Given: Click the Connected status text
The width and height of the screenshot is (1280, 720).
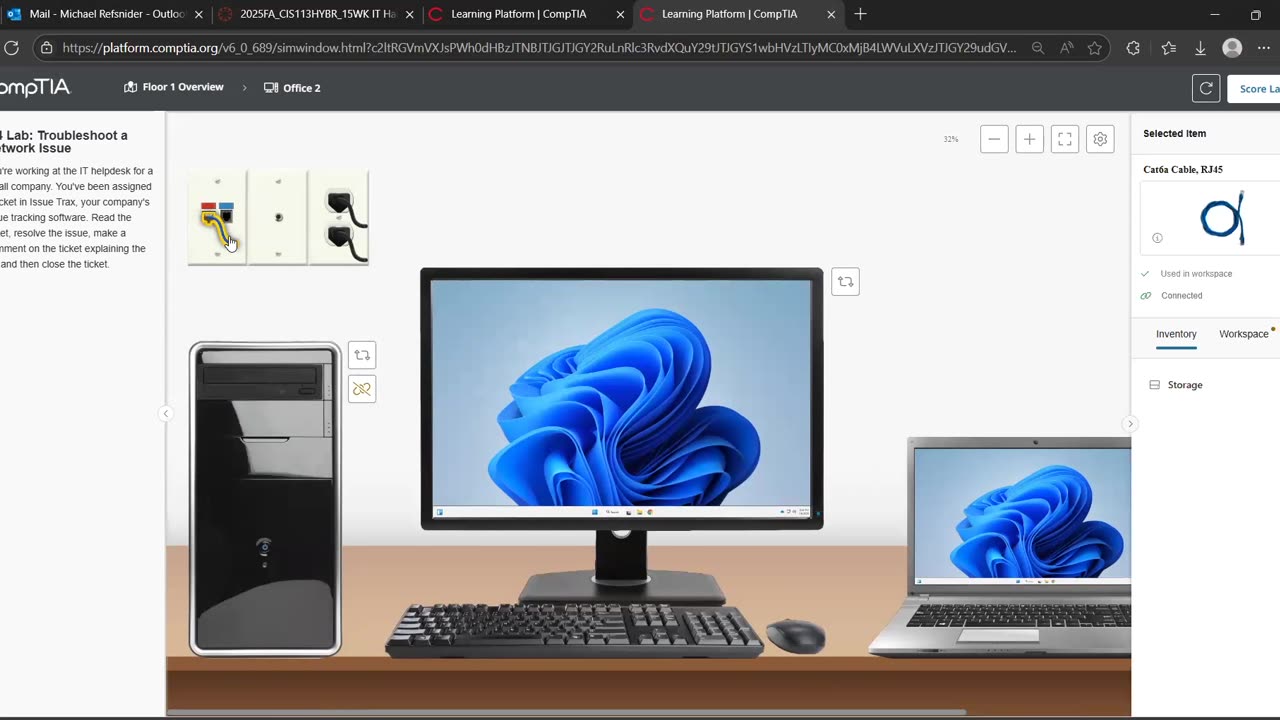Looking at the screenshot, I should tap(1181, 296).
